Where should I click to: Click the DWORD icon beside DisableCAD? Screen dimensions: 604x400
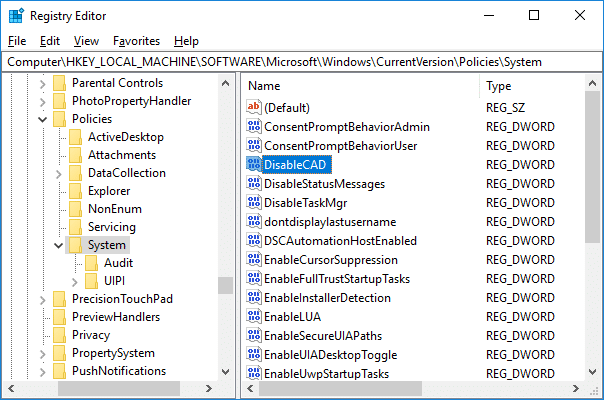tap(253, 165)
